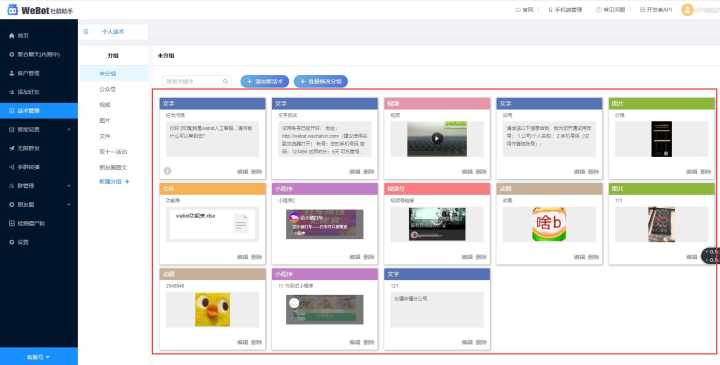Select the 图片 group in the group list

(105, 120)
